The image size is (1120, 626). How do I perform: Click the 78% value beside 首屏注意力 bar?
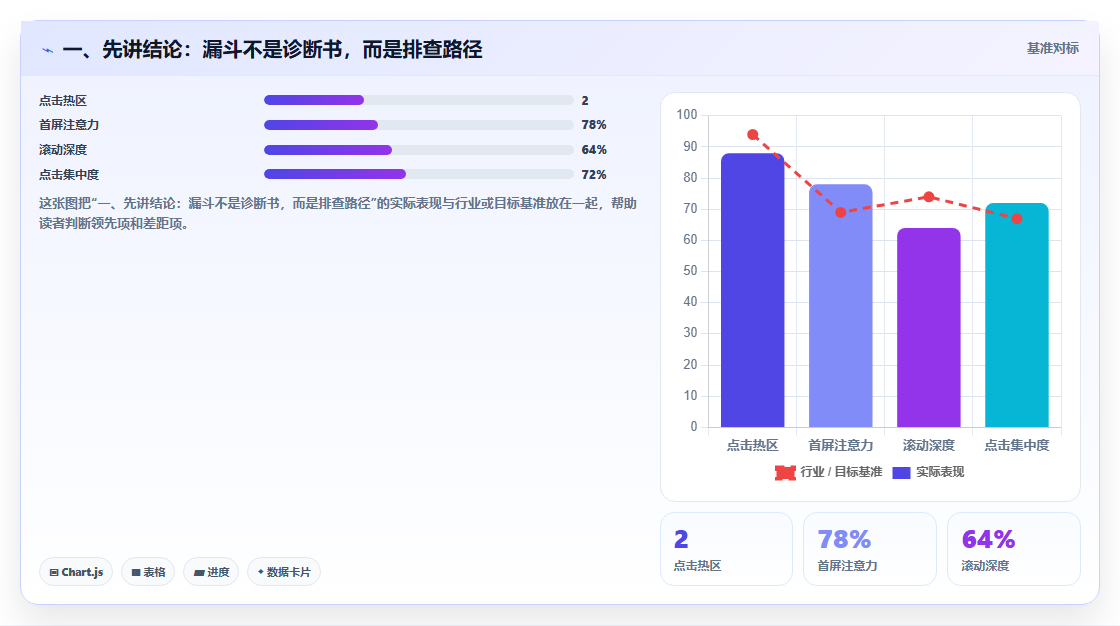(594, 125)
